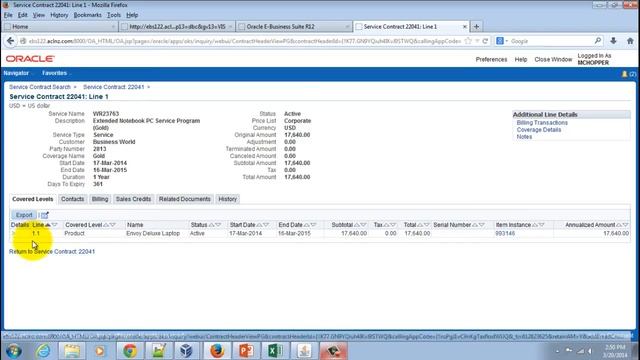Click the search magnifier icon in Google box
Image resolution: width=640 pixels, height=360 pixels.
[x=598, y=41]
